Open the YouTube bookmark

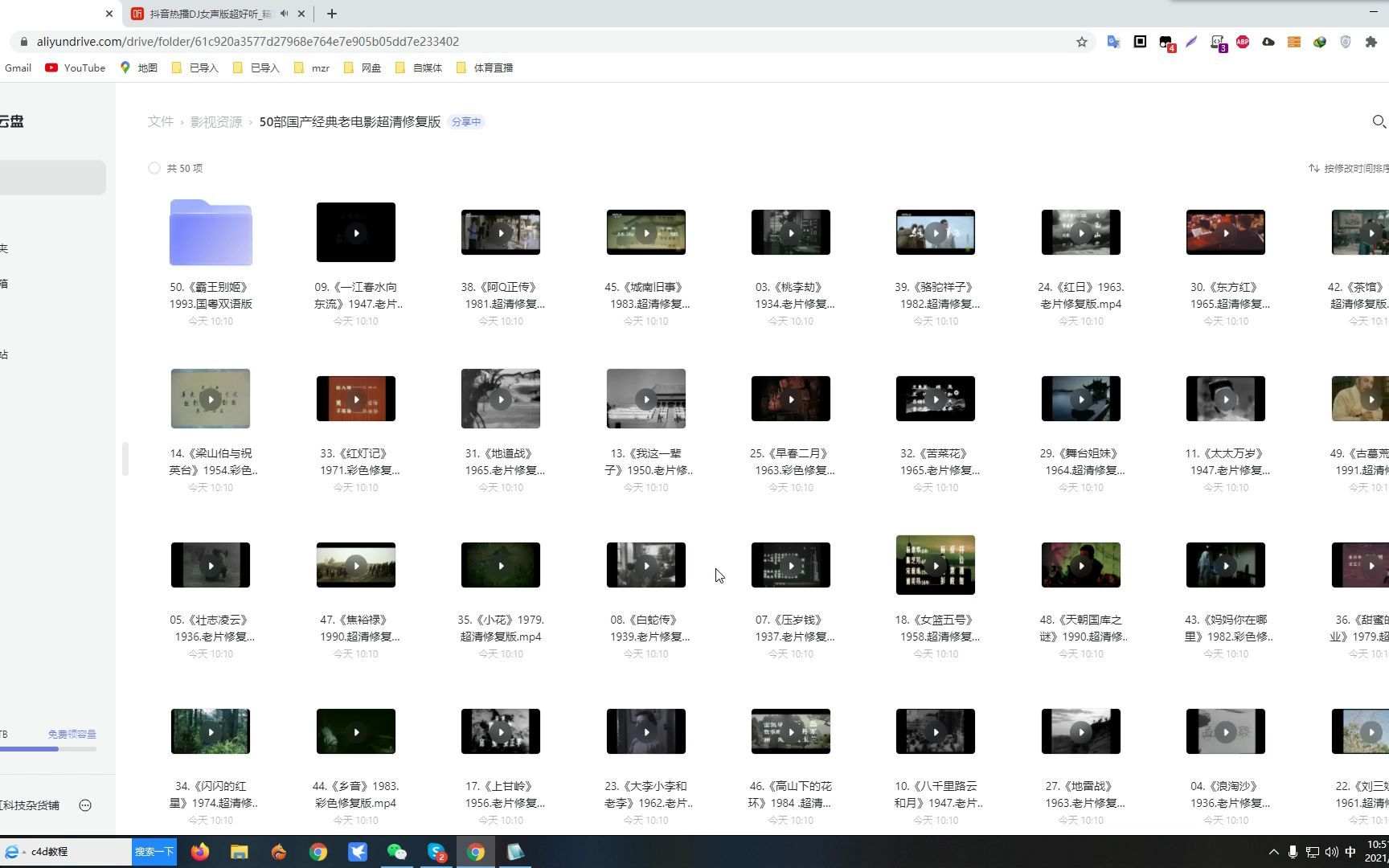pos(76,68)
